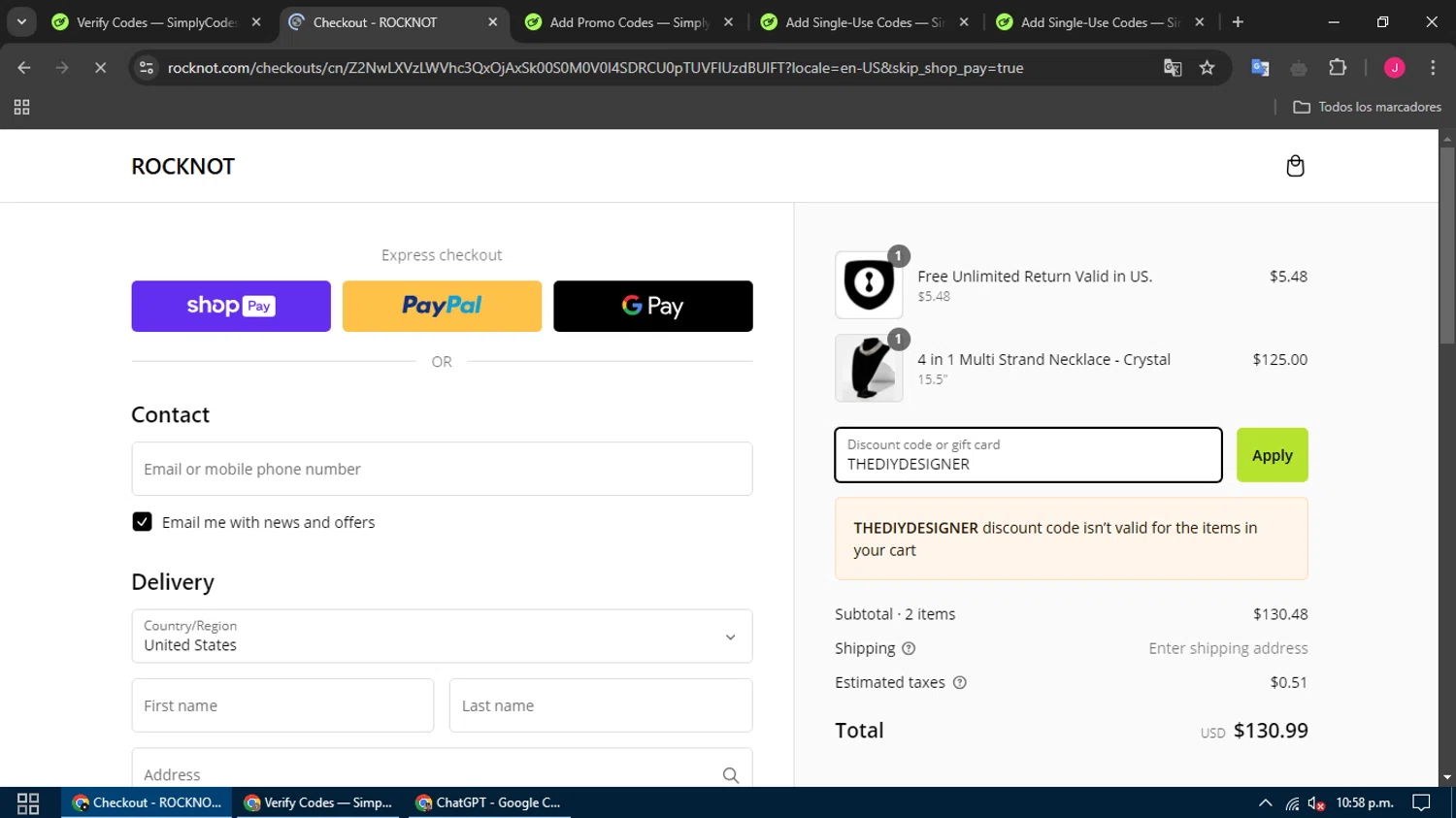Open the site information icon beside URL
The height and width of the screenshot is (818, 1456).
147,68
